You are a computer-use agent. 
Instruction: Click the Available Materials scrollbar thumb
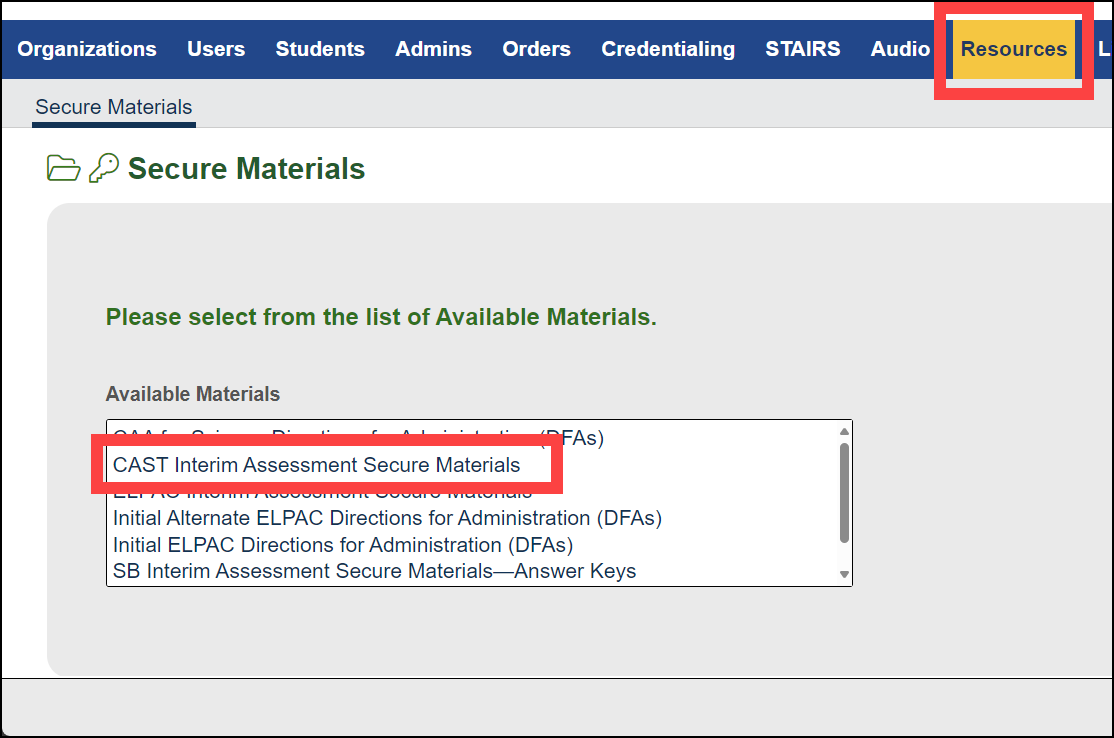coord(844,493)
